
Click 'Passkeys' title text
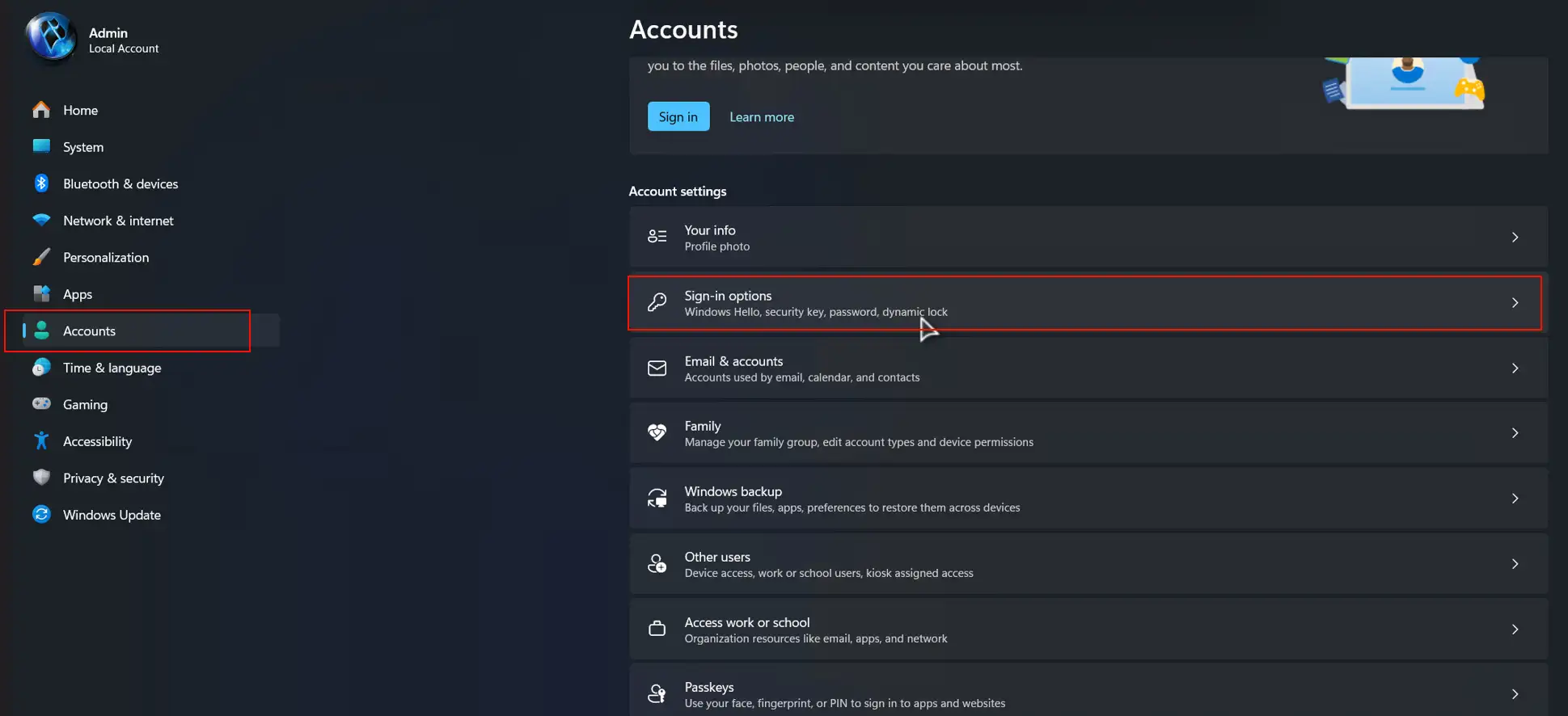(709, 687)
